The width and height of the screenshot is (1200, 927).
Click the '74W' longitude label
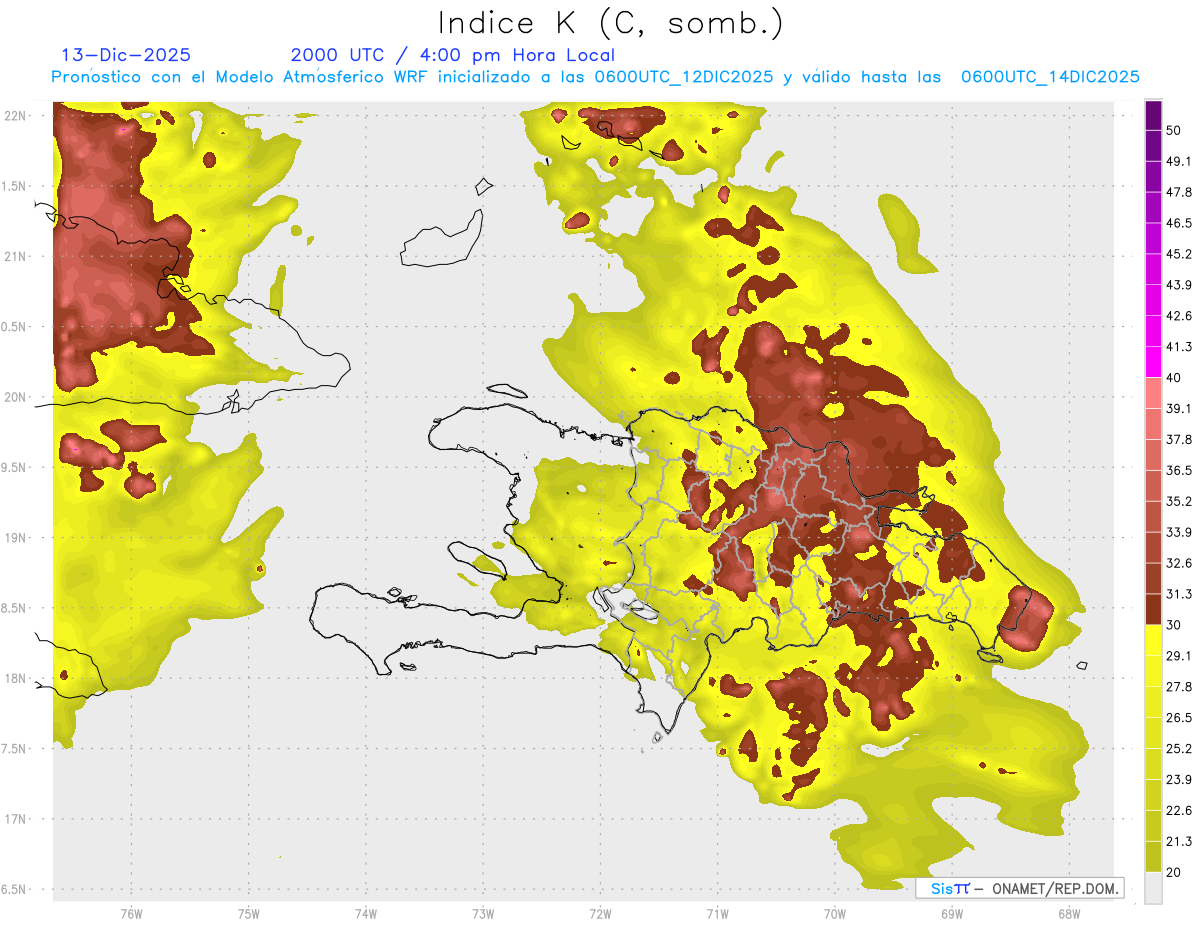365,914
